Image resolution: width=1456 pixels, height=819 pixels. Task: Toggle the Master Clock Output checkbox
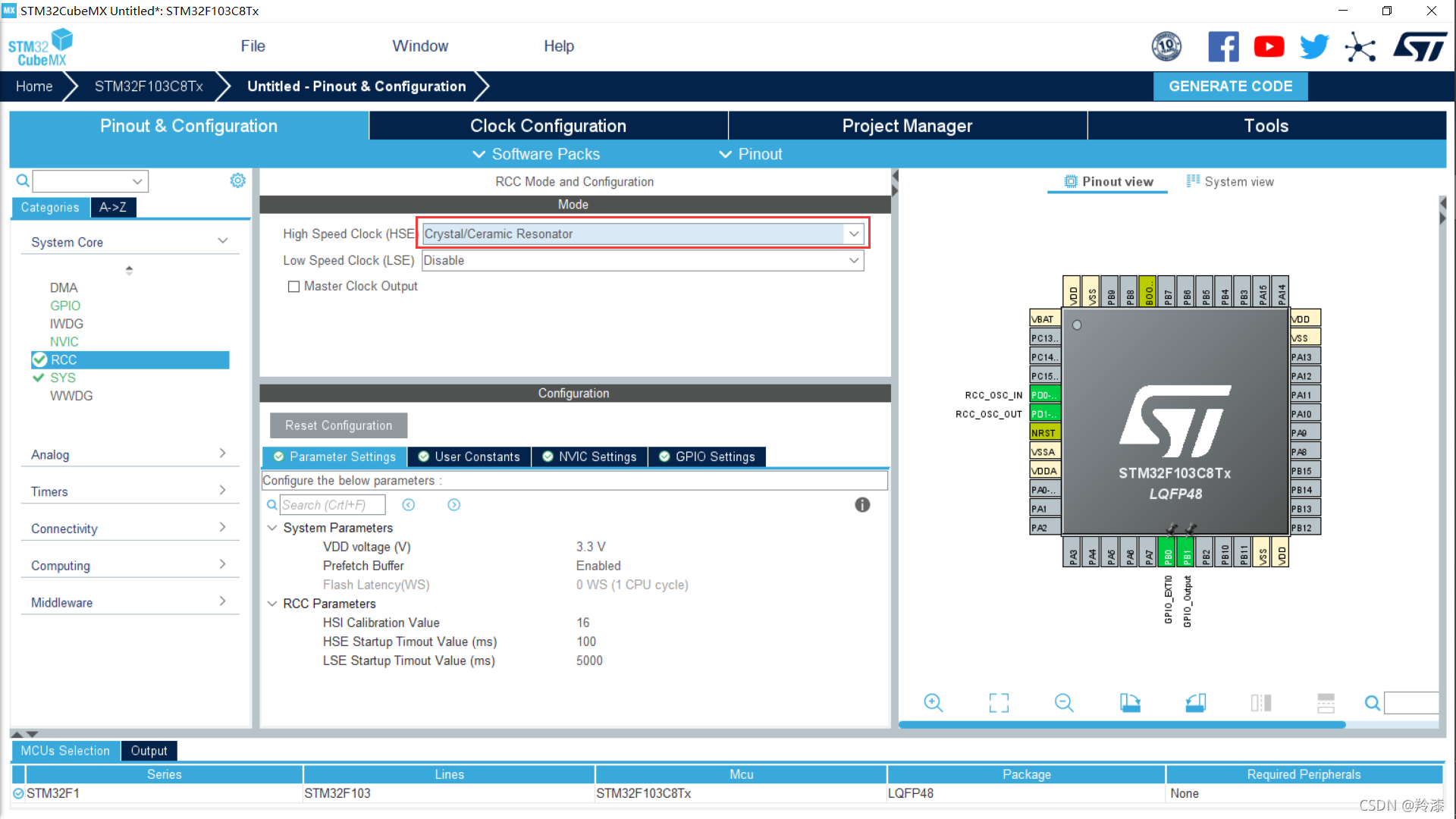click(294, 286)
